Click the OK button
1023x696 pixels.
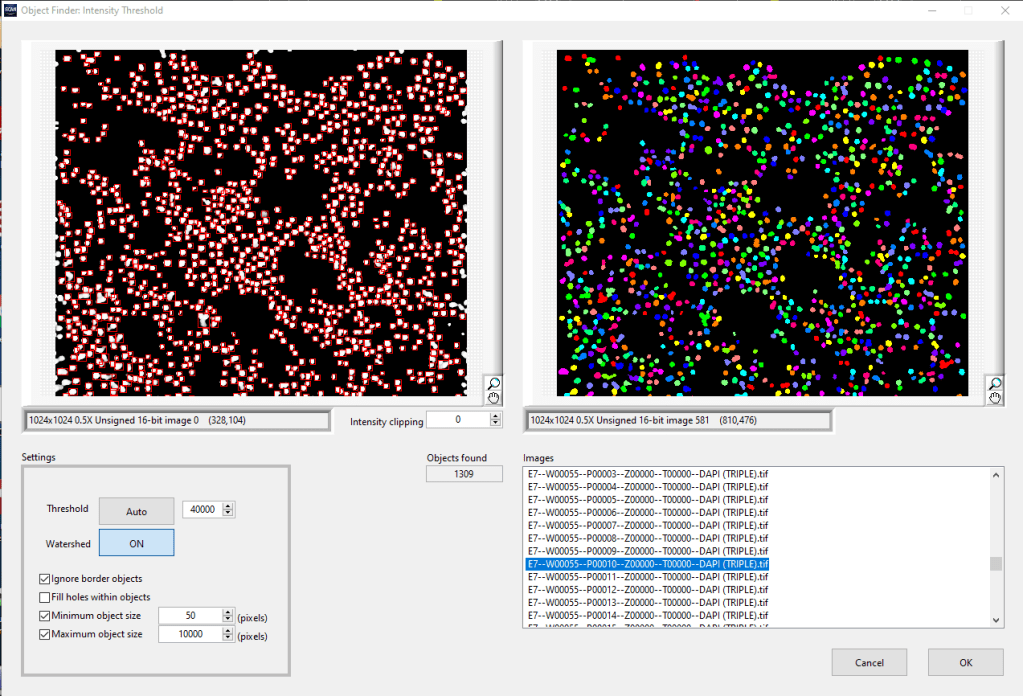pos(965,662)
